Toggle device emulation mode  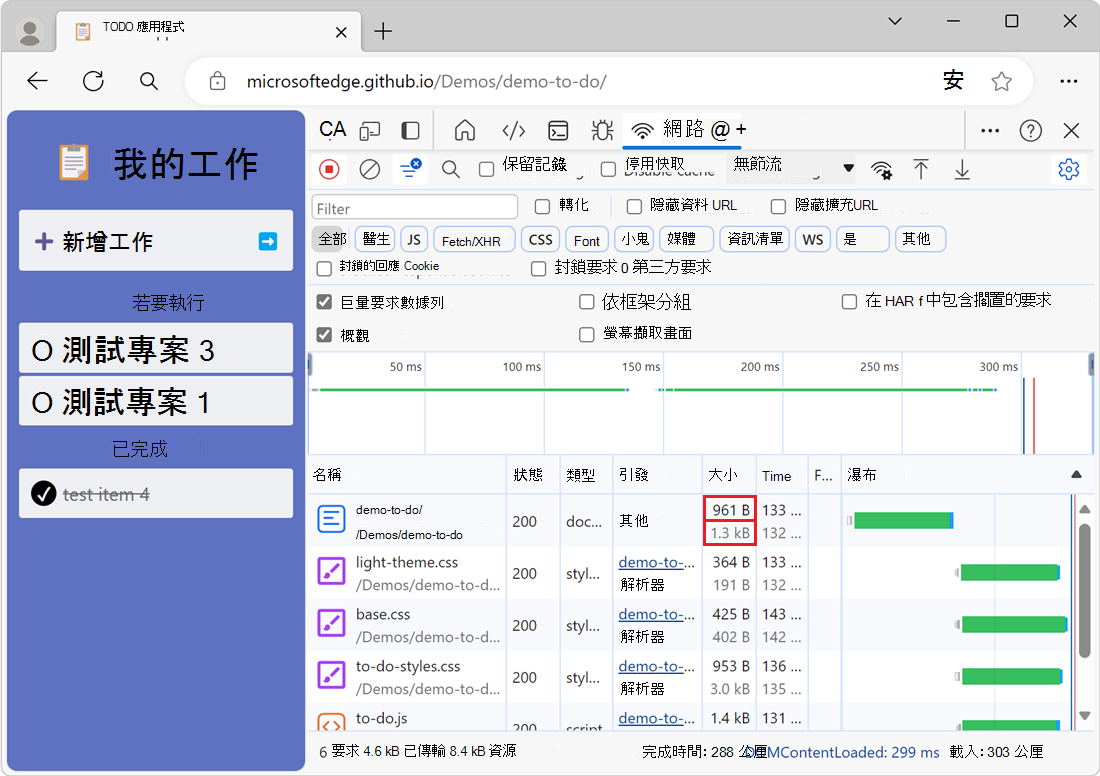pos(370,130)
